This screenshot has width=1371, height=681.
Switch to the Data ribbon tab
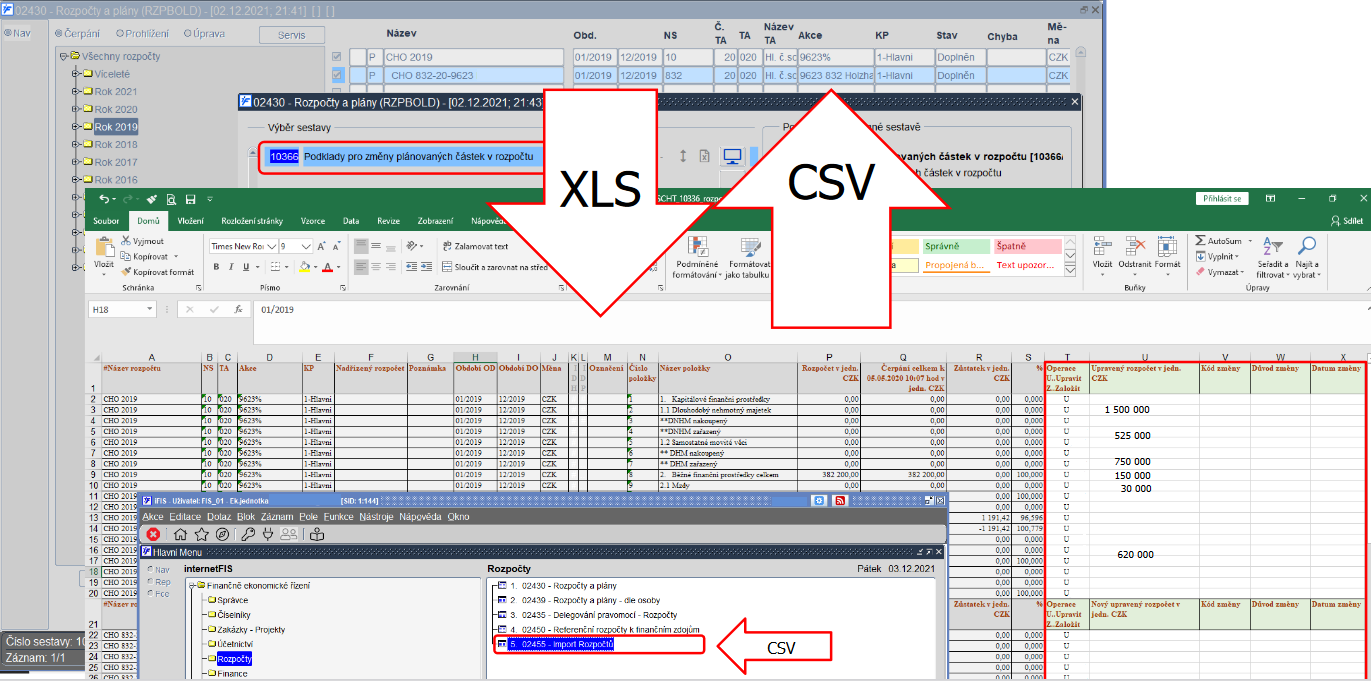(x=351, y=220)
